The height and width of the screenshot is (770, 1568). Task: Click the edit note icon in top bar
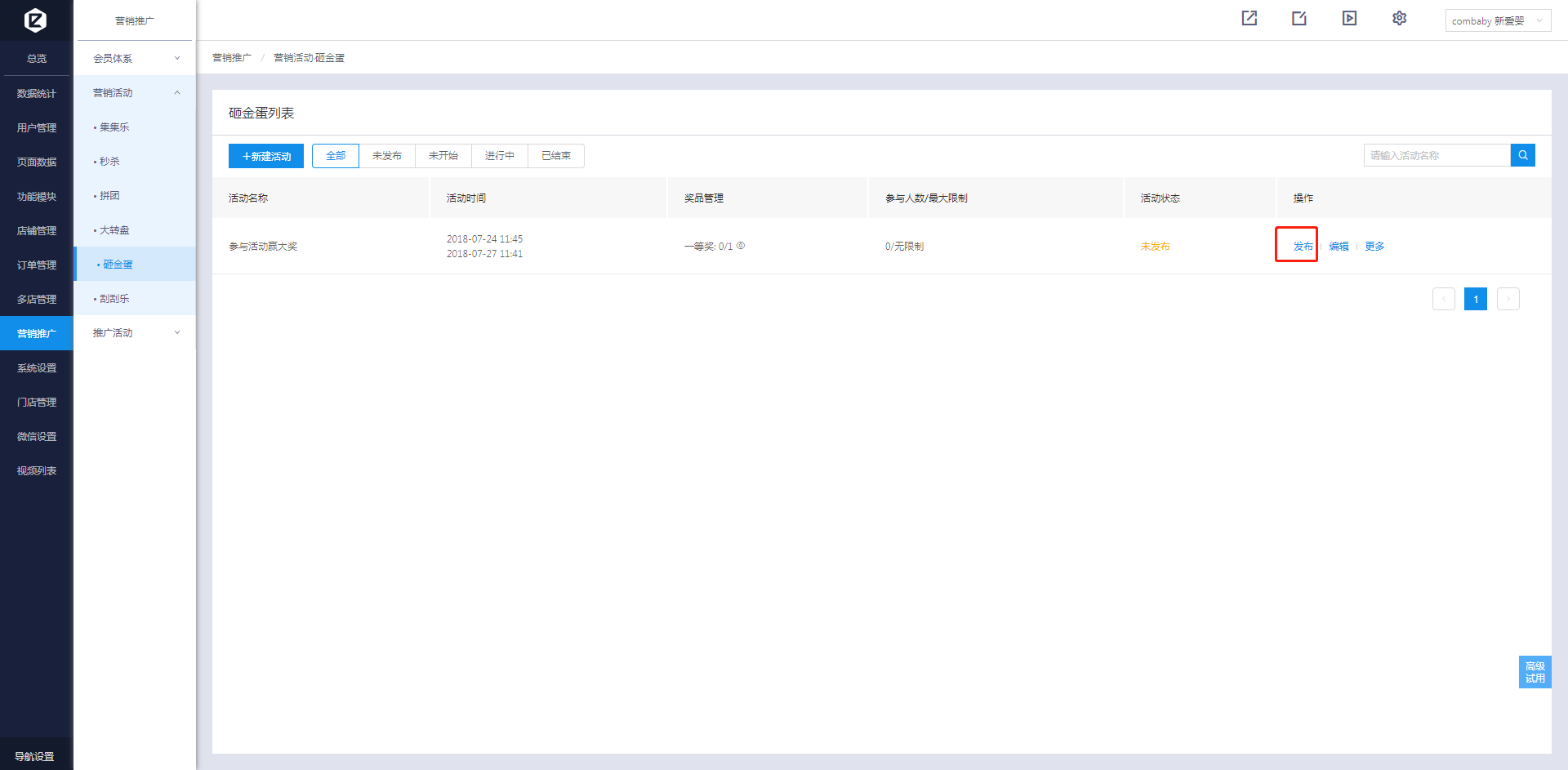[x=1299, y=18]
